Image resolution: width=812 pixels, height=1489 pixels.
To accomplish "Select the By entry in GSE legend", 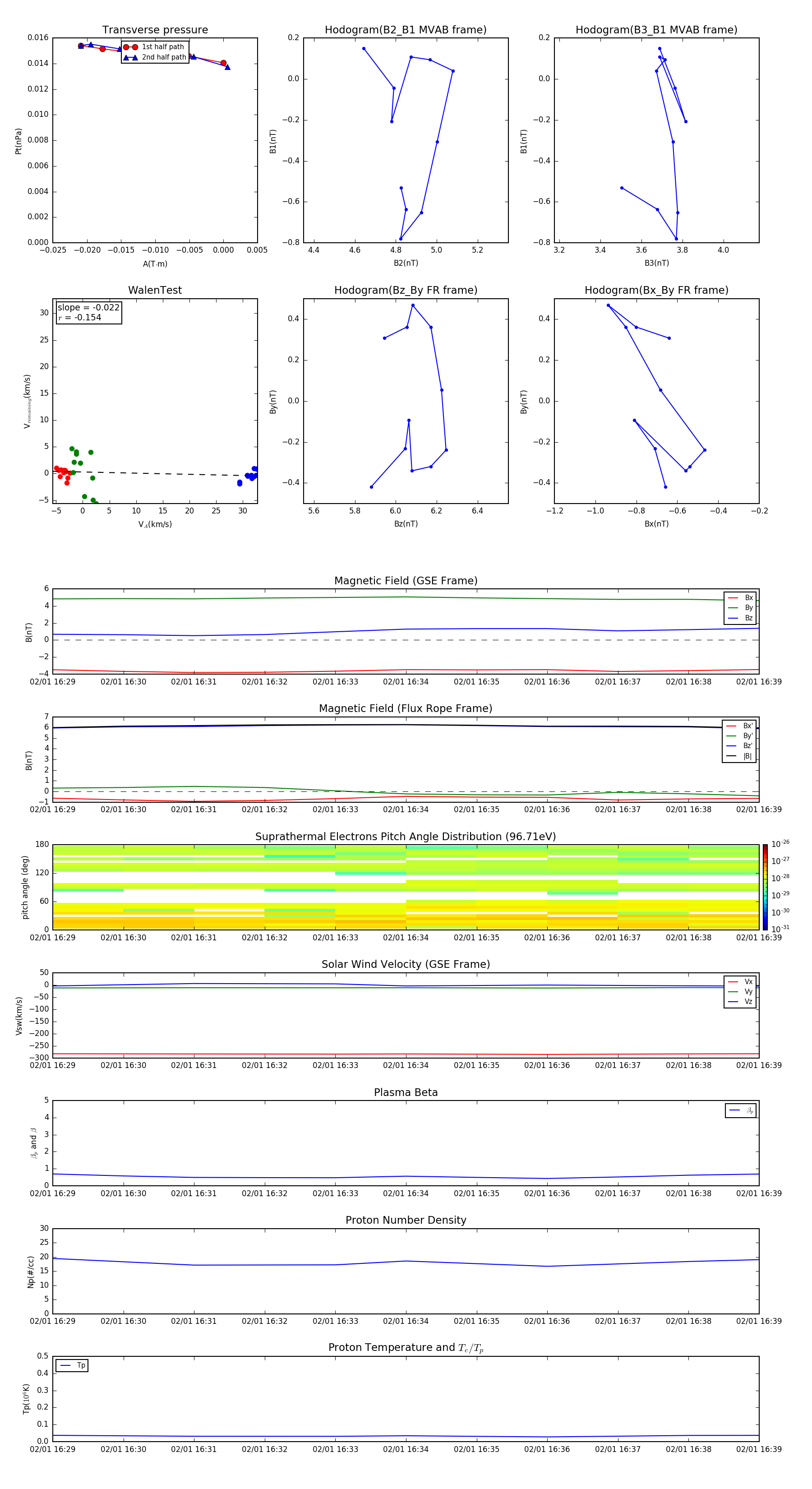I will (740, 607).
